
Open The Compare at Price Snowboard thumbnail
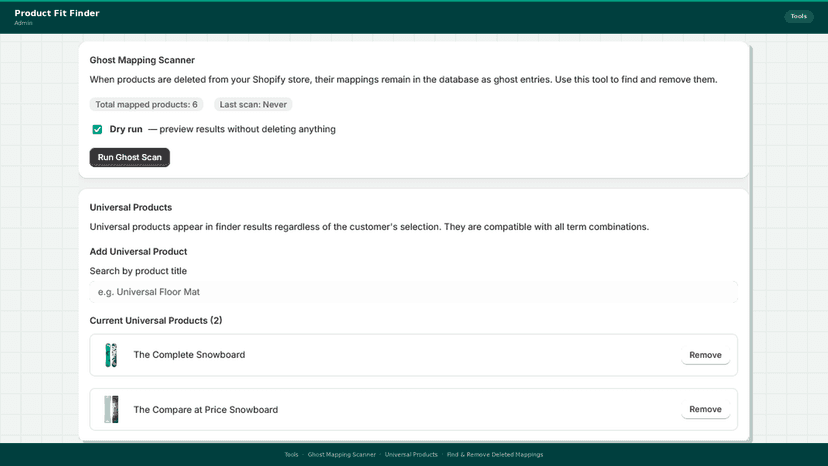pyautogui.click(x=111, y=409)
